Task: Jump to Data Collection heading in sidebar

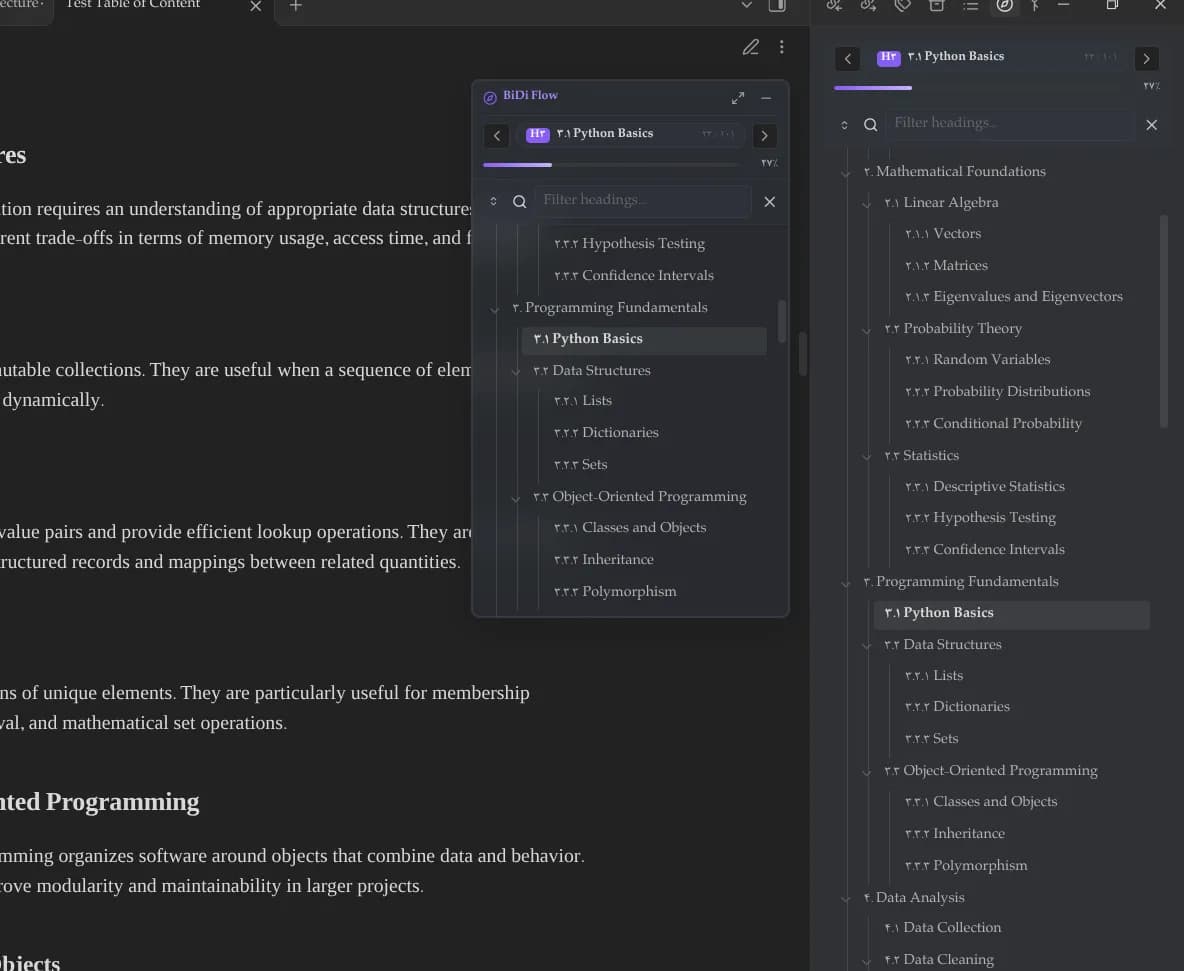Action: [942, 928]
